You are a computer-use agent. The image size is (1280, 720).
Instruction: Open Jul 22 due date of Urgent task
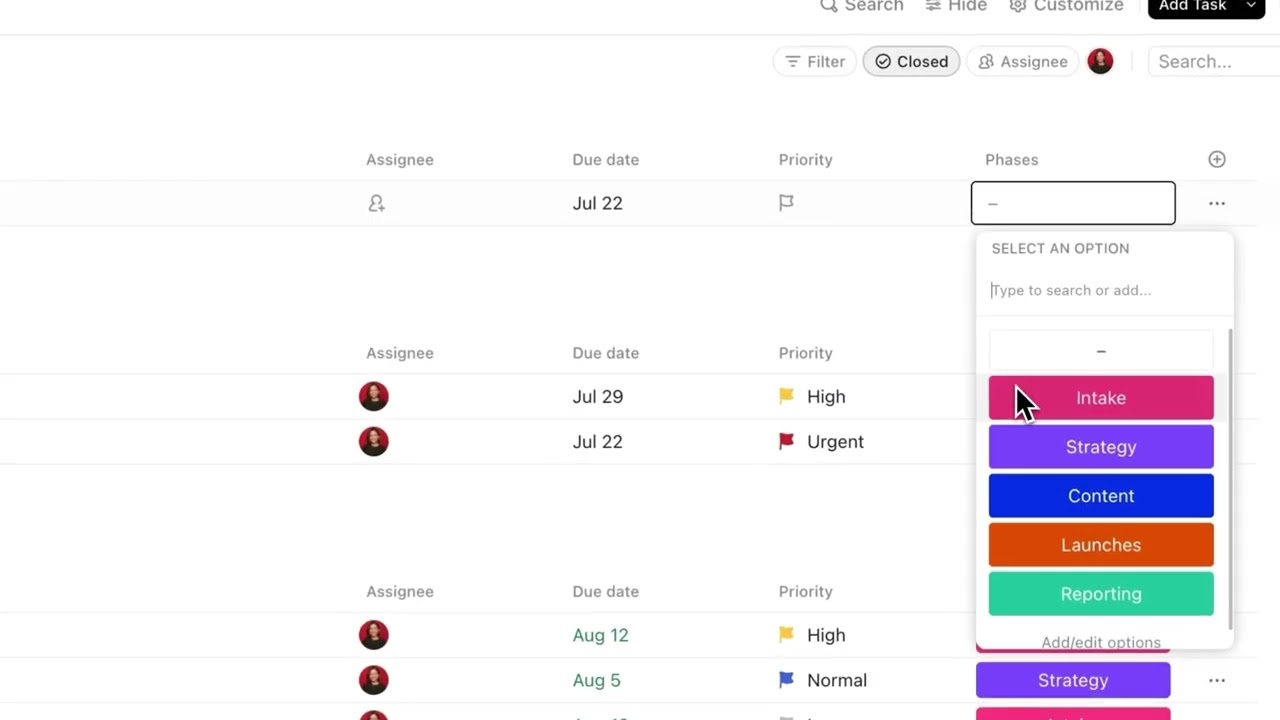pos(598,442)
